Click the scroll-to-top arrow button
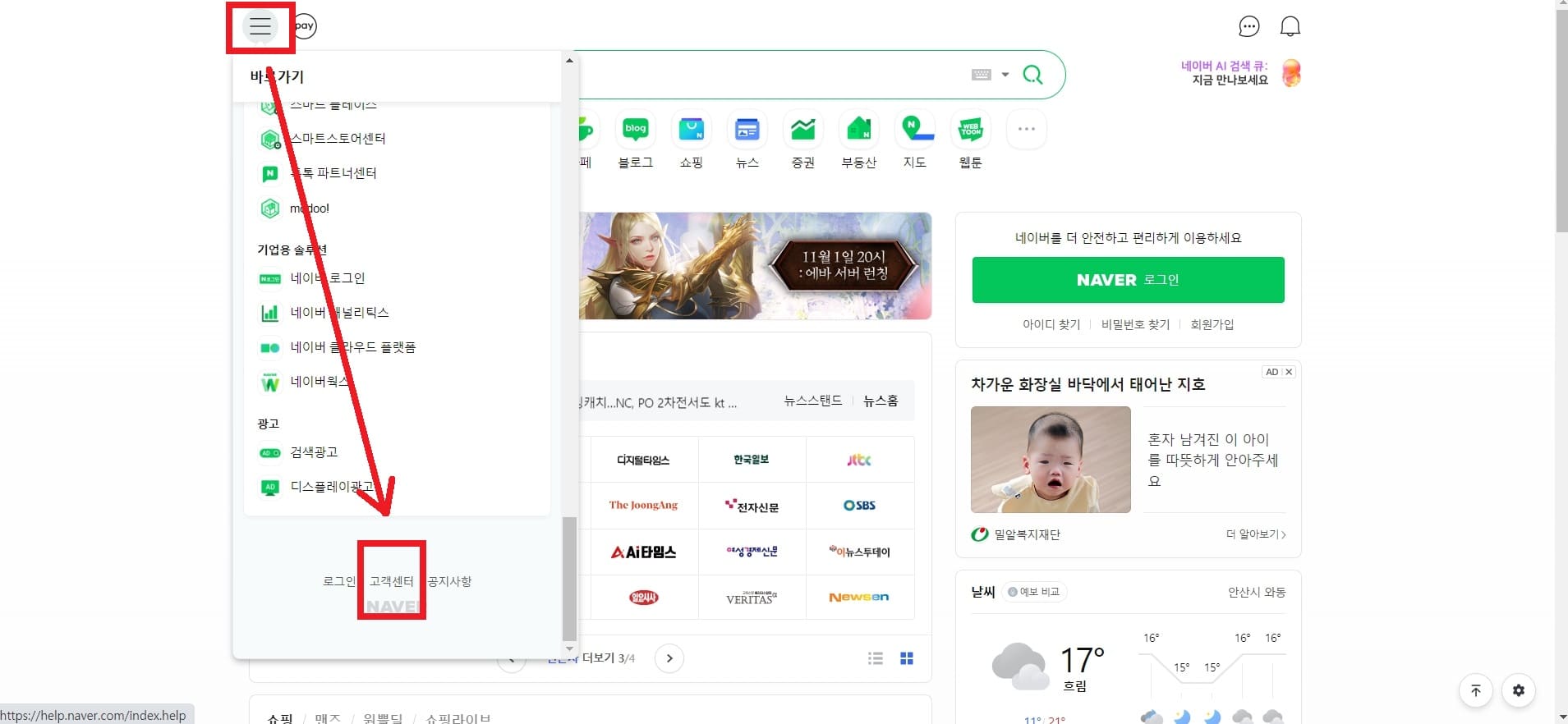This screenshot has height=724, width=1568. pos(1476,690)
